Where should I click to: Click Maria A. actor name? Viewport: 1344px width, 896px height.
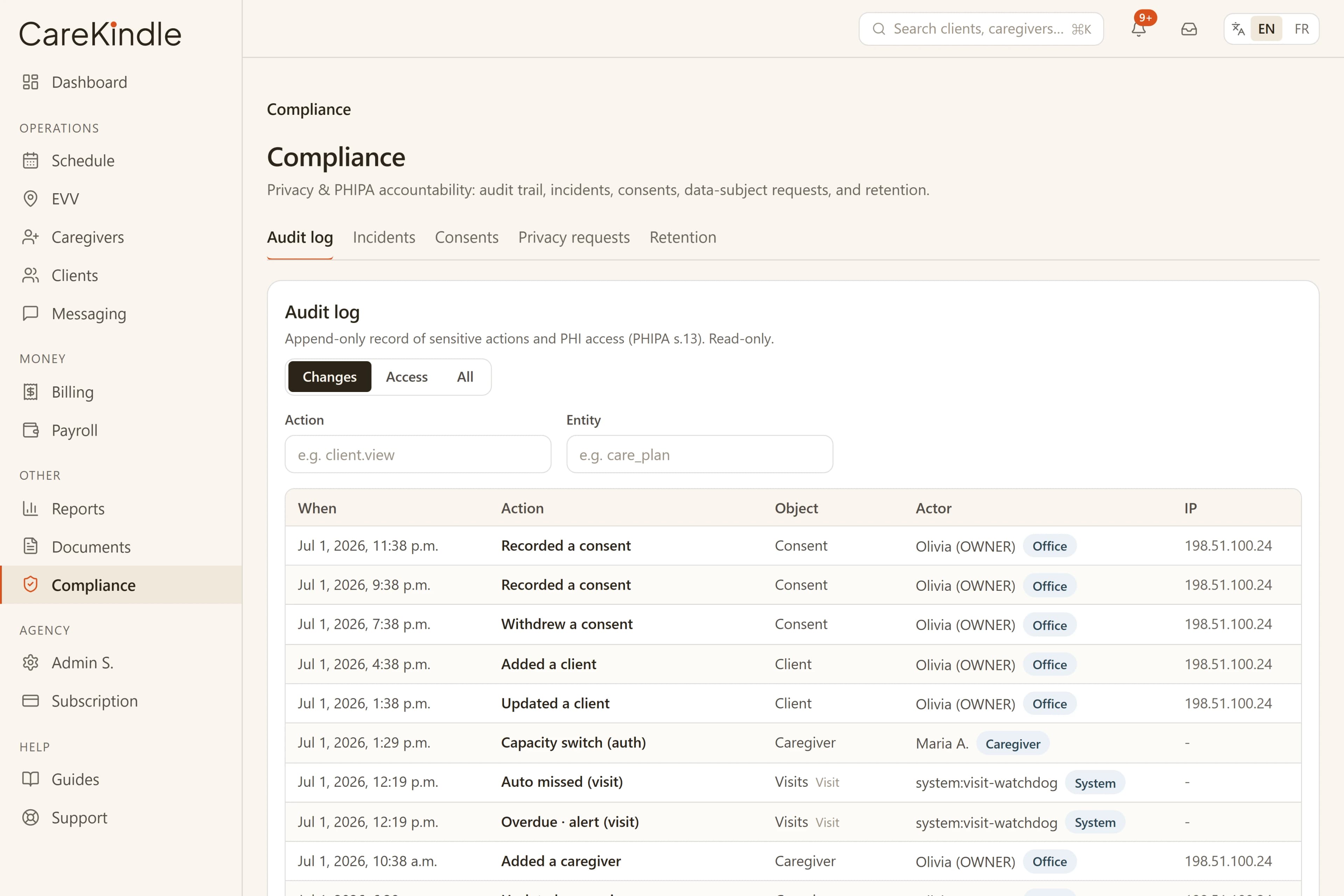[942, 743]
